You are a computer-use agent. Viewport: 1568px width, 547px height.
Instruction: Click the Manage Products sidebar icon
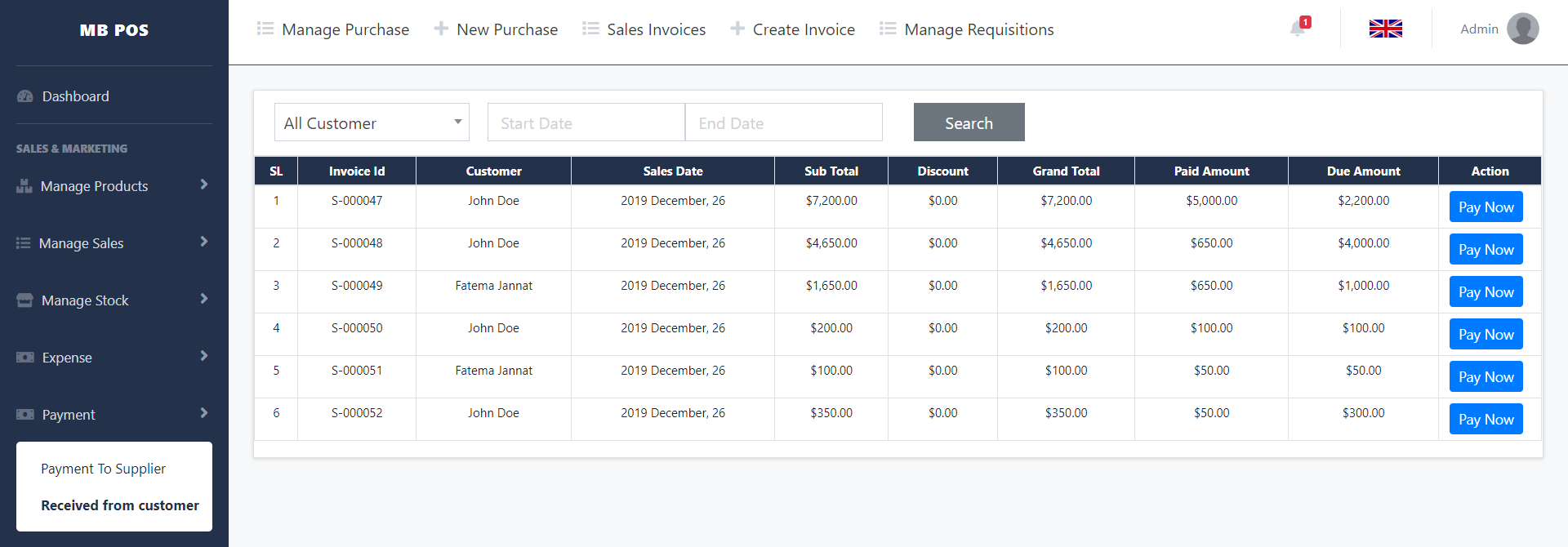tap(24, 186)
